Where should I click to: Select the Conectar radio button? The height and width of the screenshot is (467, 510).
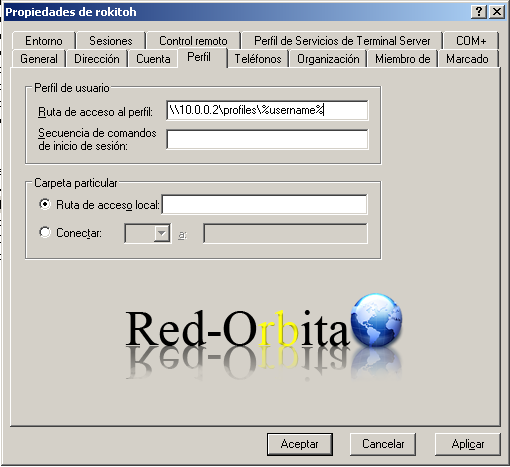(x=45, y=232)
